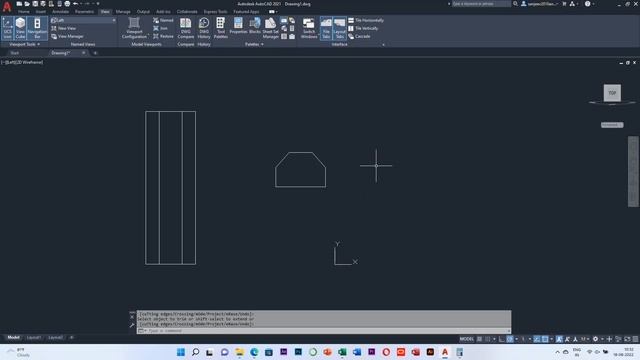Click Tile Vertically
This screenshot has height=360, width=640.
pos(363,28)
